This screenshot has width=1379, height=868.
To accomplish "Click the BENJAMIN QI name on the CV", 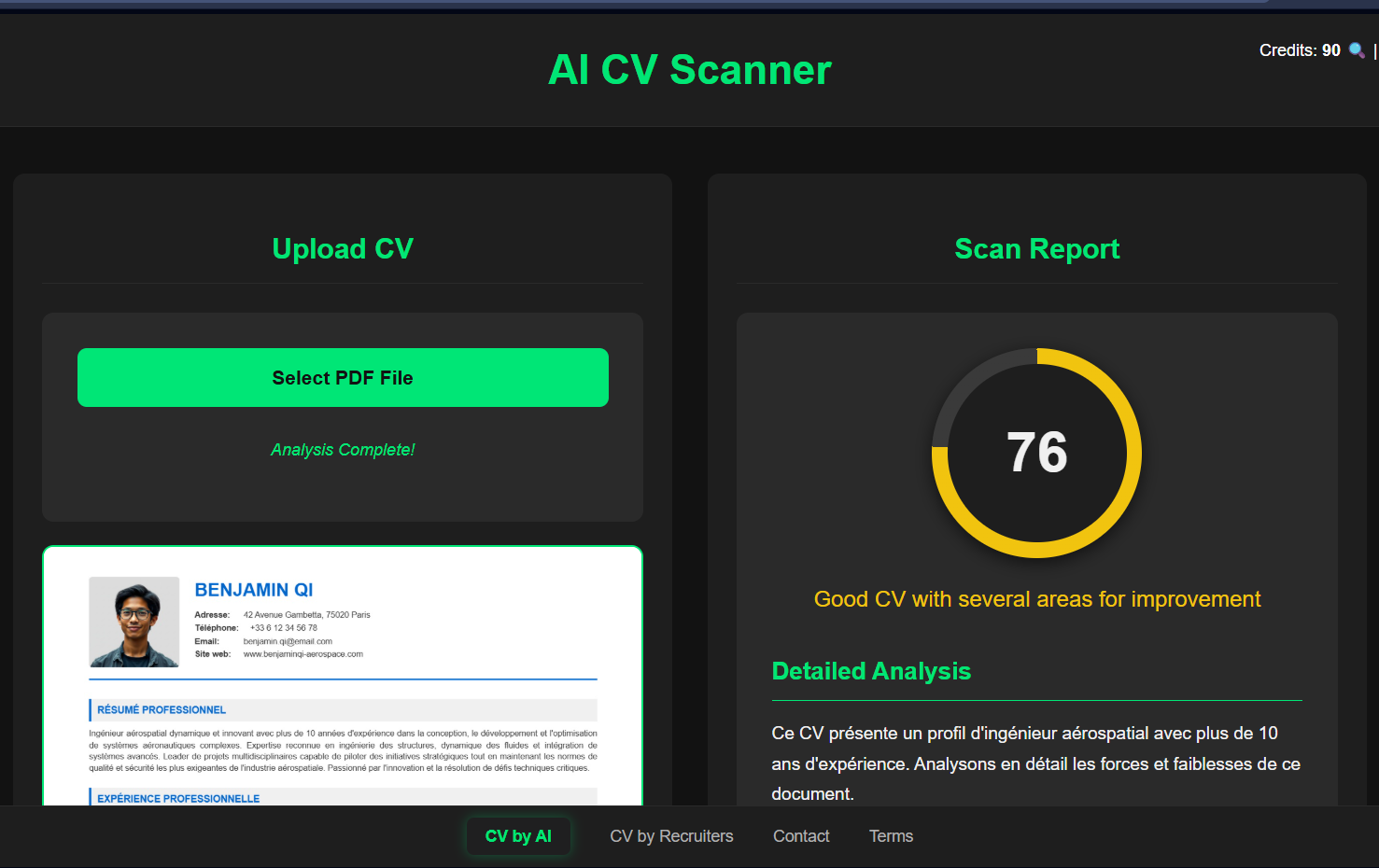I will 253,589.
